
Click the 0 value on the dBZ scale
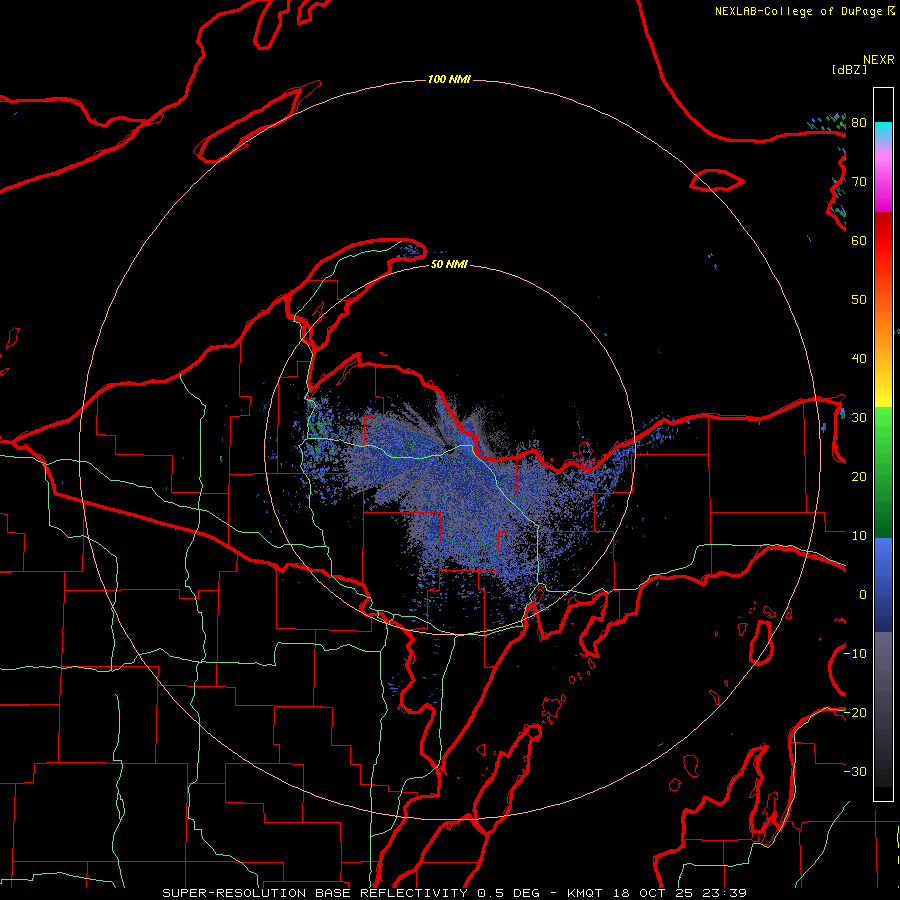(x=863, y=595)
